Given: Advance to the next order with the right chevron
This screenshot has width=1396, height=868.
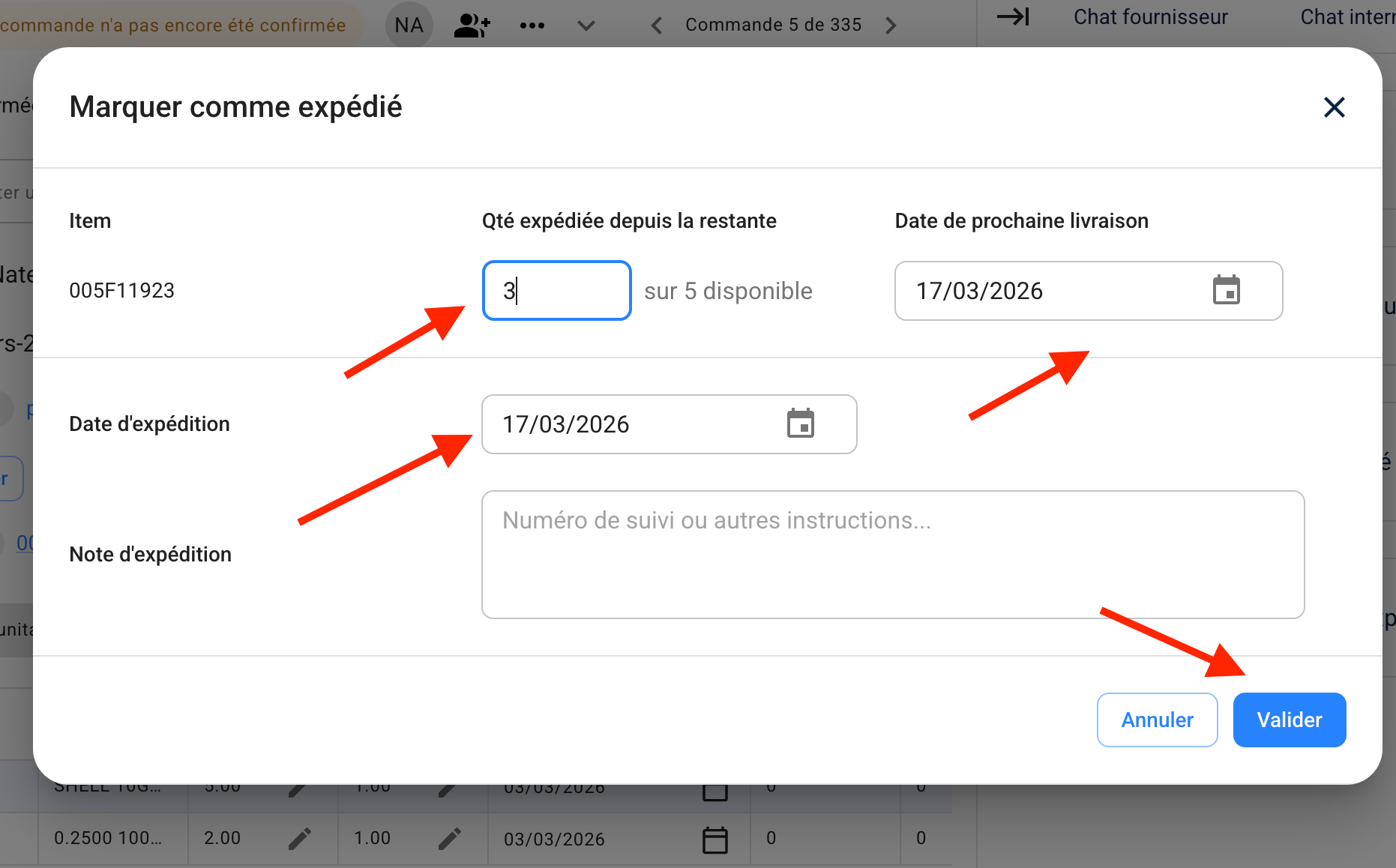Looking at the screenshot, I should coord(891,25).
